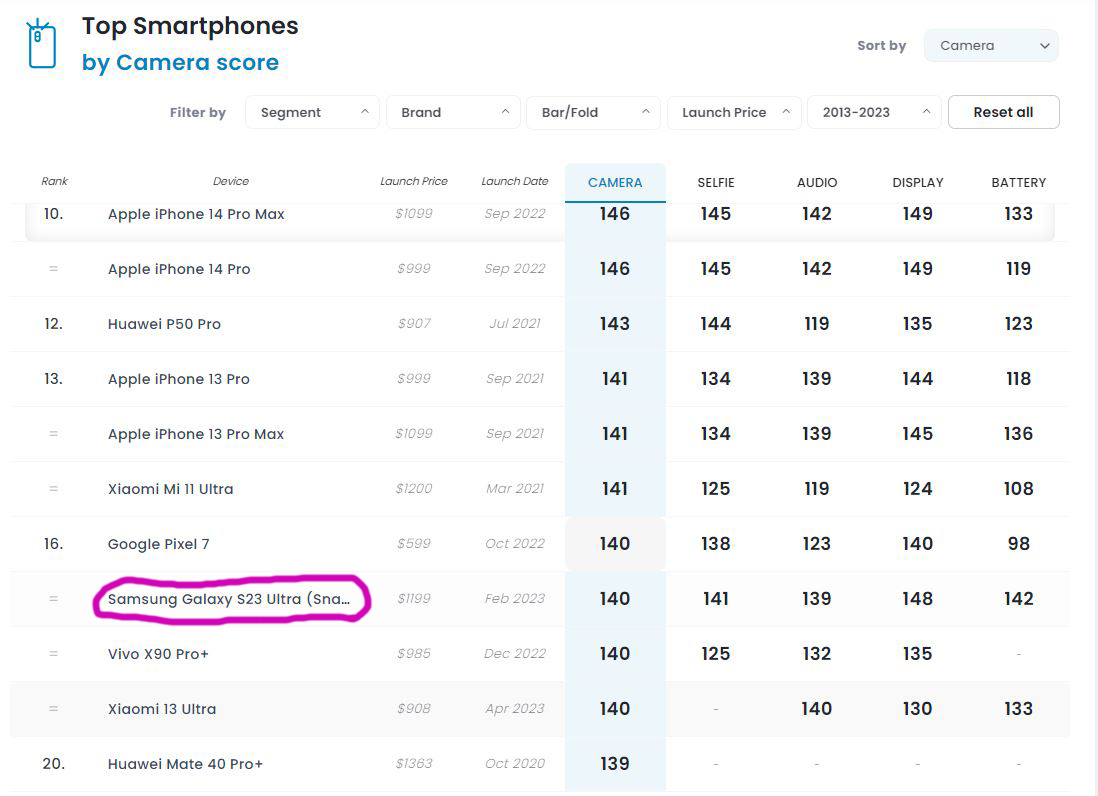Click the Reset all button

(1003, 112)
